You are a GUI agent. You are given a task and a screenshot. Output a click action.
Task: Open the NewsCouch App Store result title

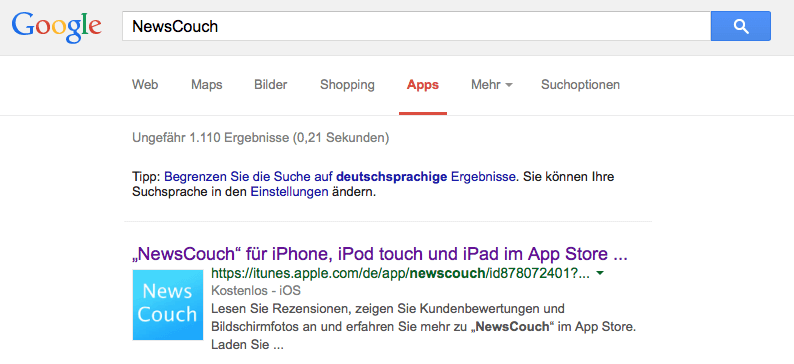379,254
